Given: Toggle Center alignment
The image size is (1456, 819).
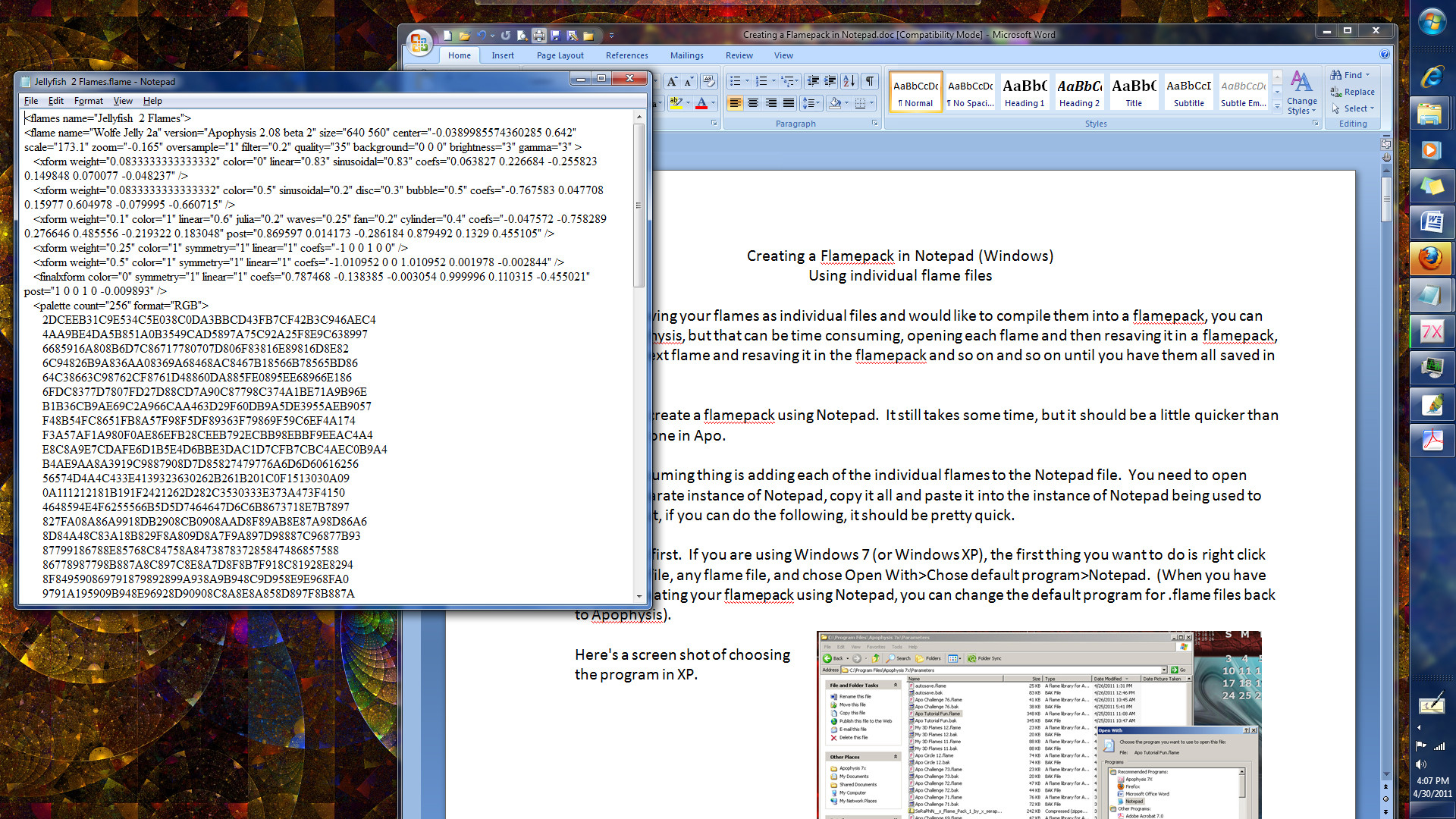Looking at the screenshot, I should [753, 103].
